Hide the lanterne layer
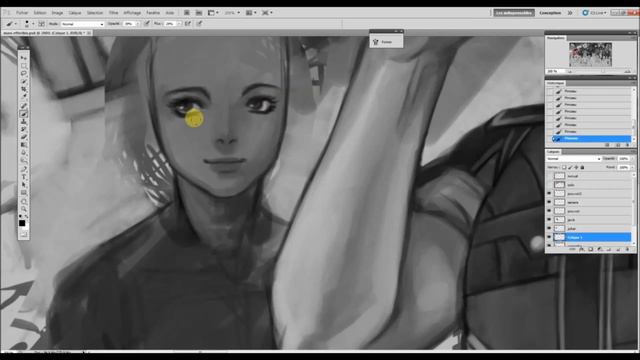Viewport: 640px width, 360px height. tap(549, 202)
